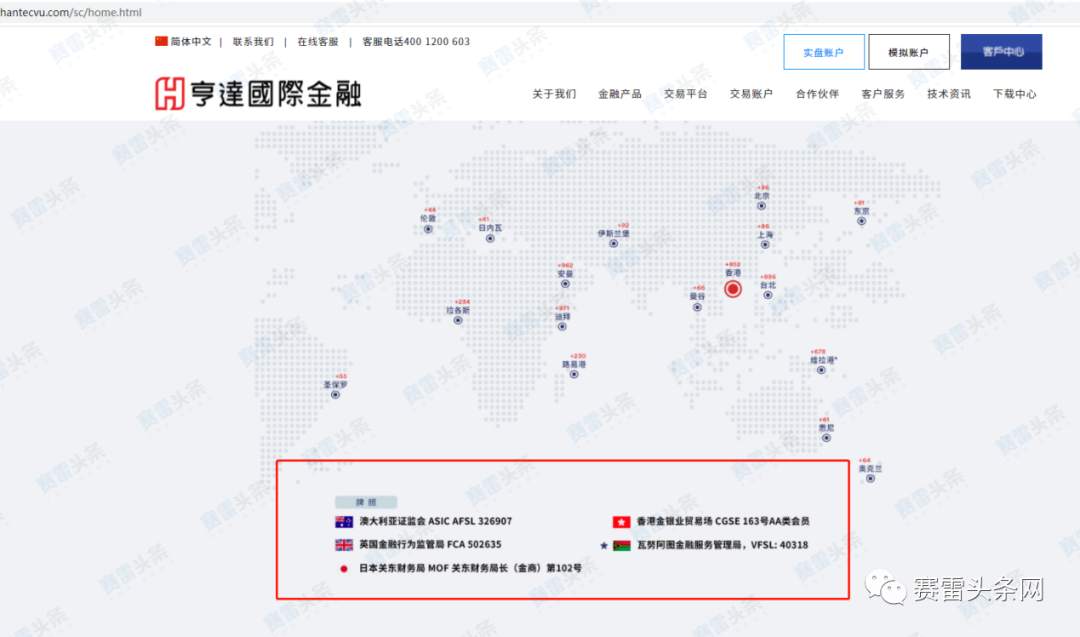Click the Japan red dot flag icon
The height and width of the screenshot is (637, 1080).
pyautogui.click(x=344, y=569)
